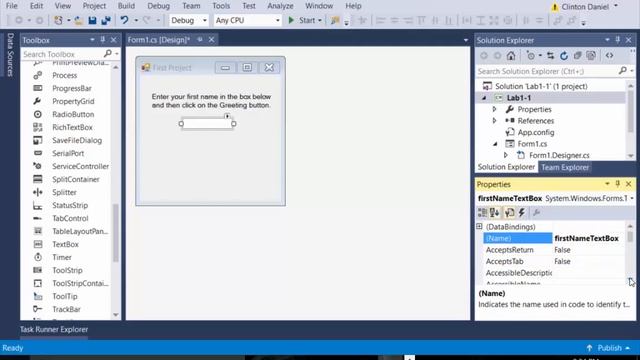640x360 pixels.
Task: Open the Task Runner Explorer tab
Action: 54,329
